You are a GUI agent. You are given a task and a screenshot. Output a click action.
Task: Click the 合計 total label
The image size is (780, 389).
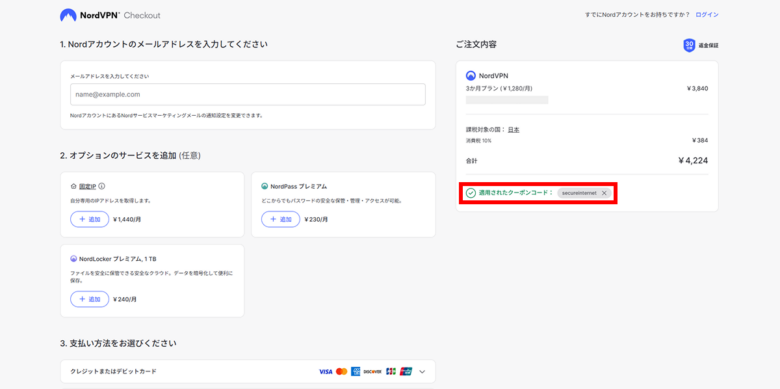pos(472,161)
